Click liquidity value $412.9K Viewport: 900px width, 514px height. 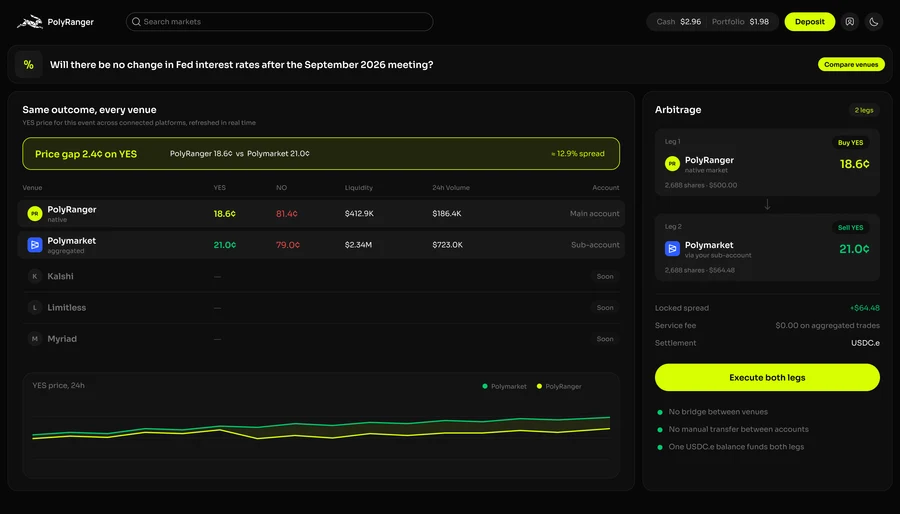click(x=359, y=213)
